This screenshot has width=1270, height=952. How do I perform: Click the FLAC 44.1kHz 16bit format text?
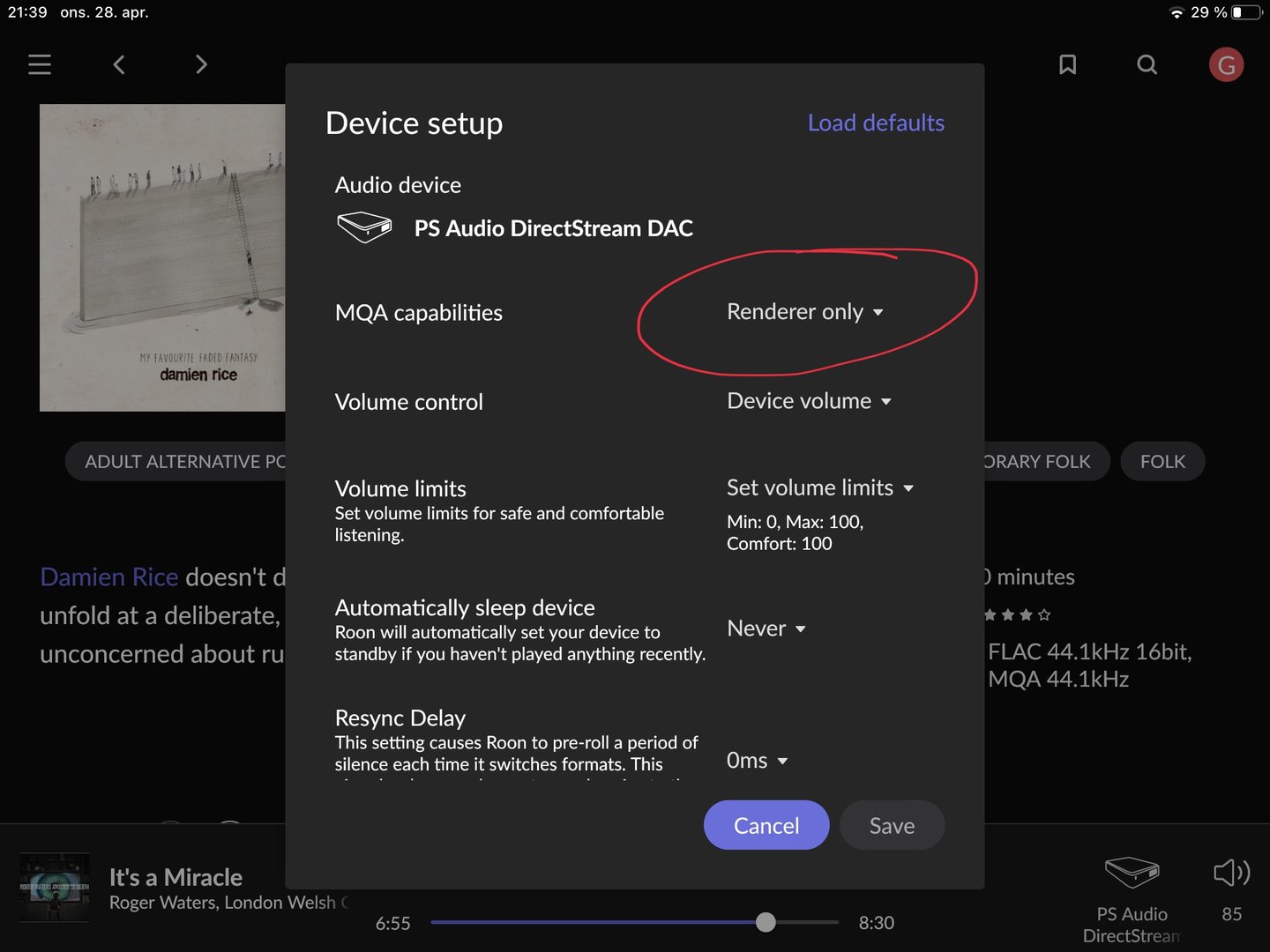pos(1090,651)
